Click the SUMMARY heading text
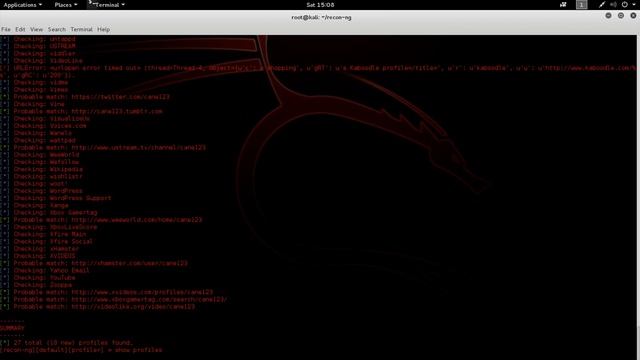 coord(12,328)
